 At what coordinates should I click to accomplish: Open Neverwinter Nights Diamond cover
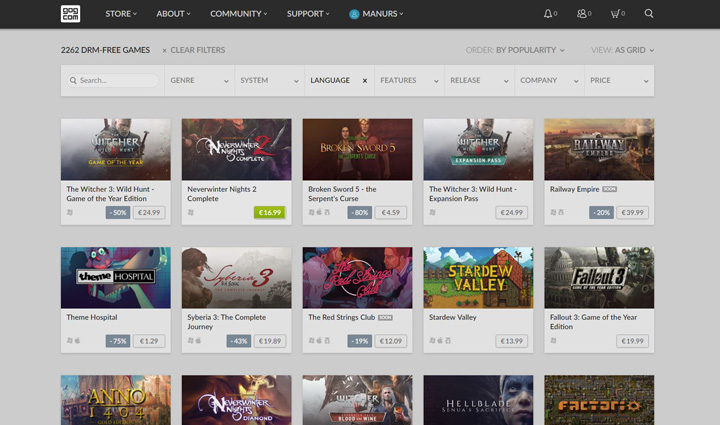(236, 400)
